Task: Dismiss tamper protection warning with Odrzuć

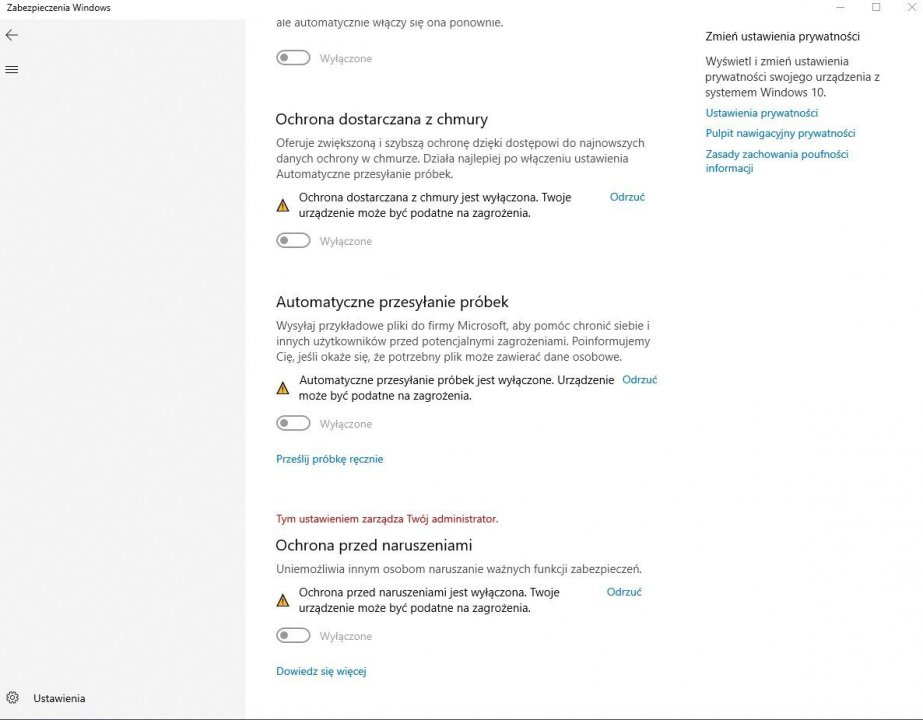Action: tap(624, 592)
